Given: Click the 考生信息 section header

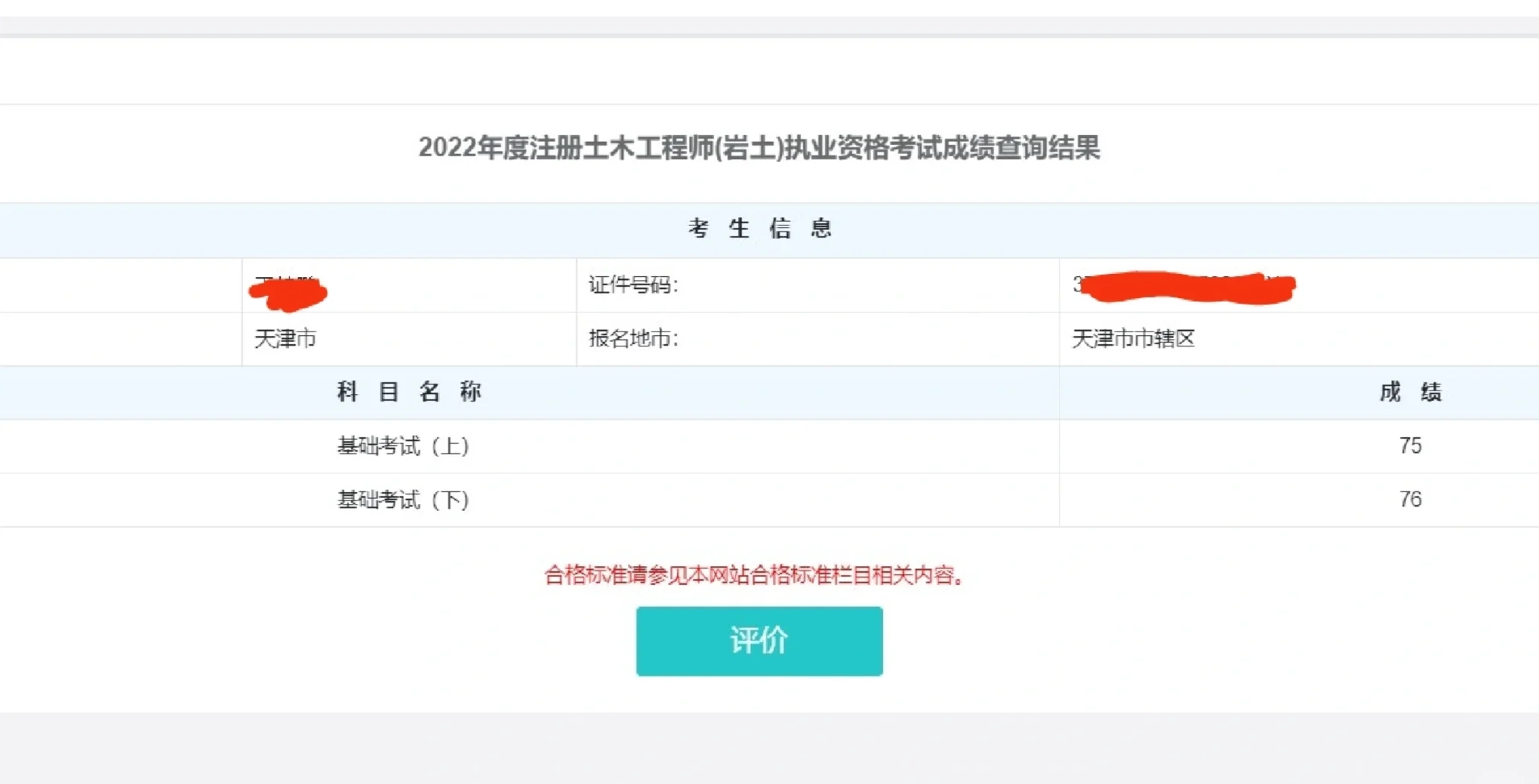Looking at the screenshot, I should coord(761,229).
